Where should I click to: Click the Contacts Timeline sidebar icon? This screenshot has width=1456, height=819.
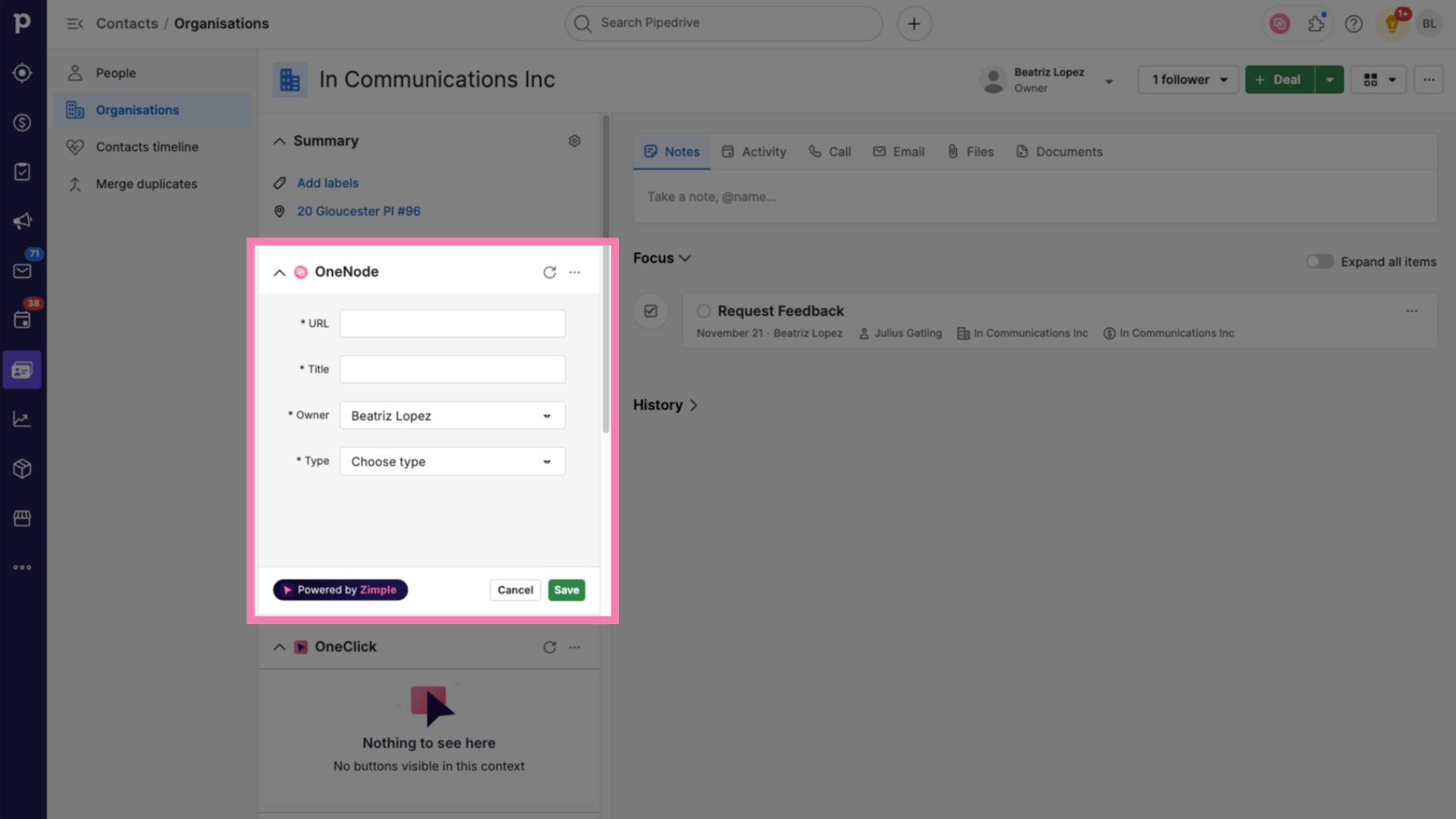[x=75, y=147]
